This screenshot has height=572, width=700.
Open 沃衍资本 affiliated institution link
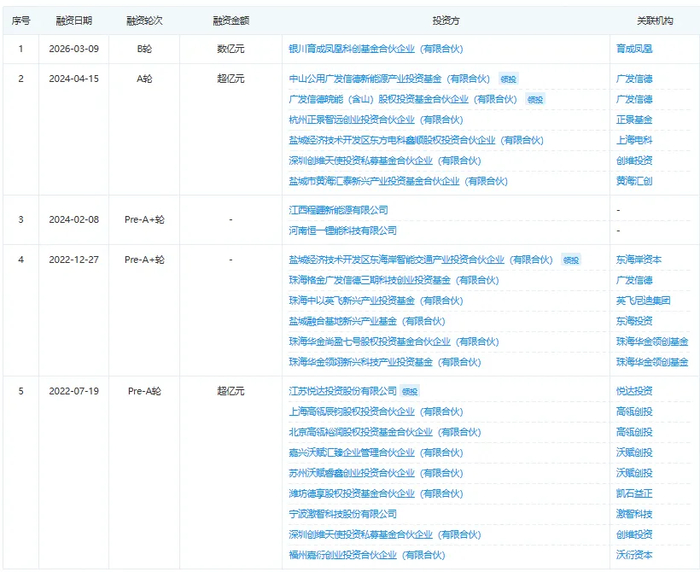[634, 555]
